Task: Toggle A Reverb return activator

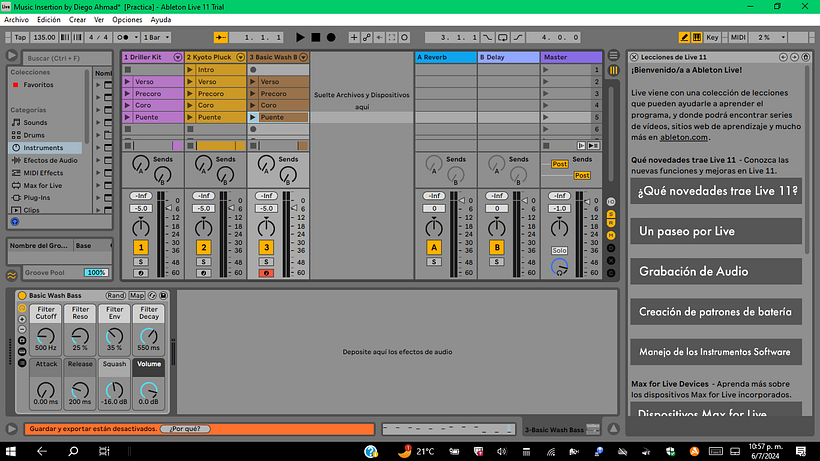Action: 434,247
